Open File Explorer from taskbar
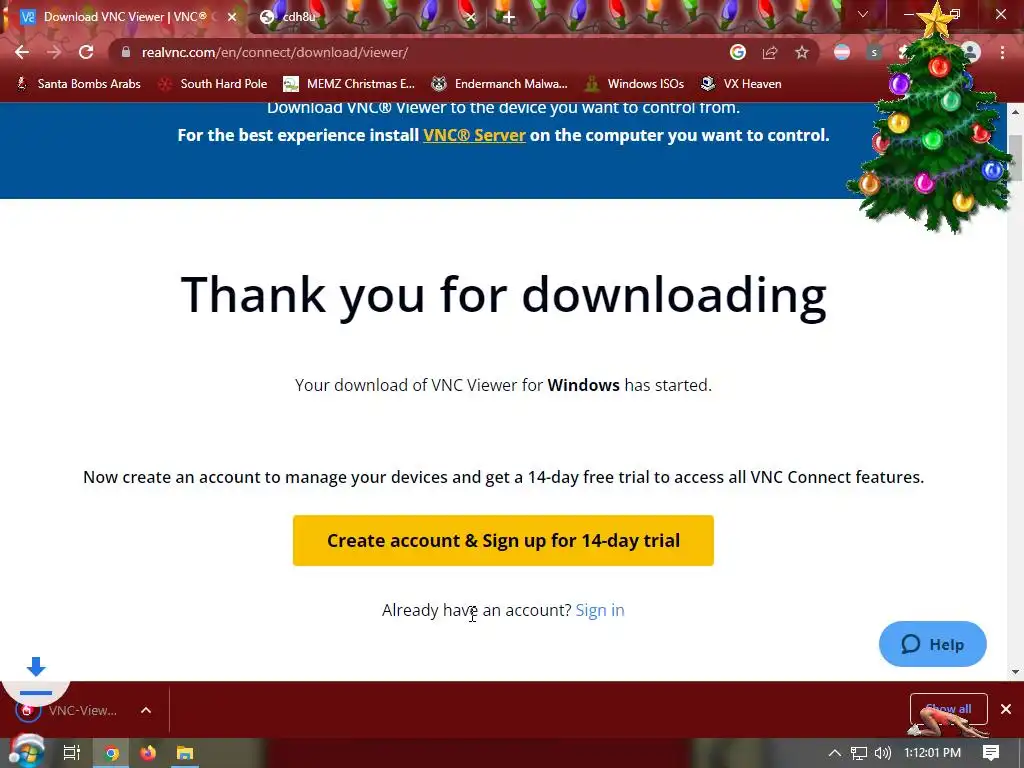This screenshot has width=1024, height=768. point(185,753)
